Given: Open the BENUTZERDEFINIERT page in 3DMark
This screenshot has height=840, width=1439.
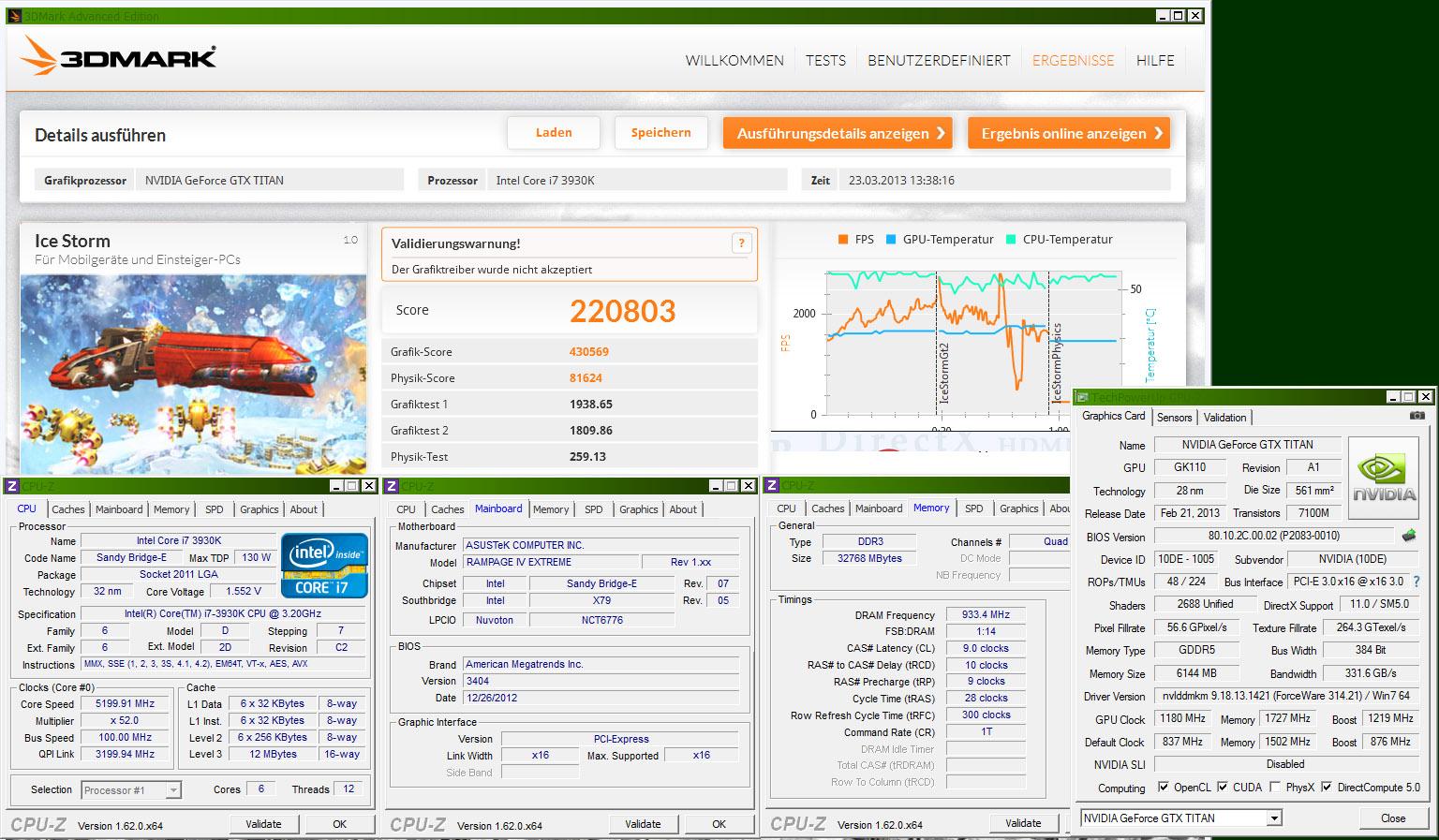Looking at the screenshot, I should 939,60.
